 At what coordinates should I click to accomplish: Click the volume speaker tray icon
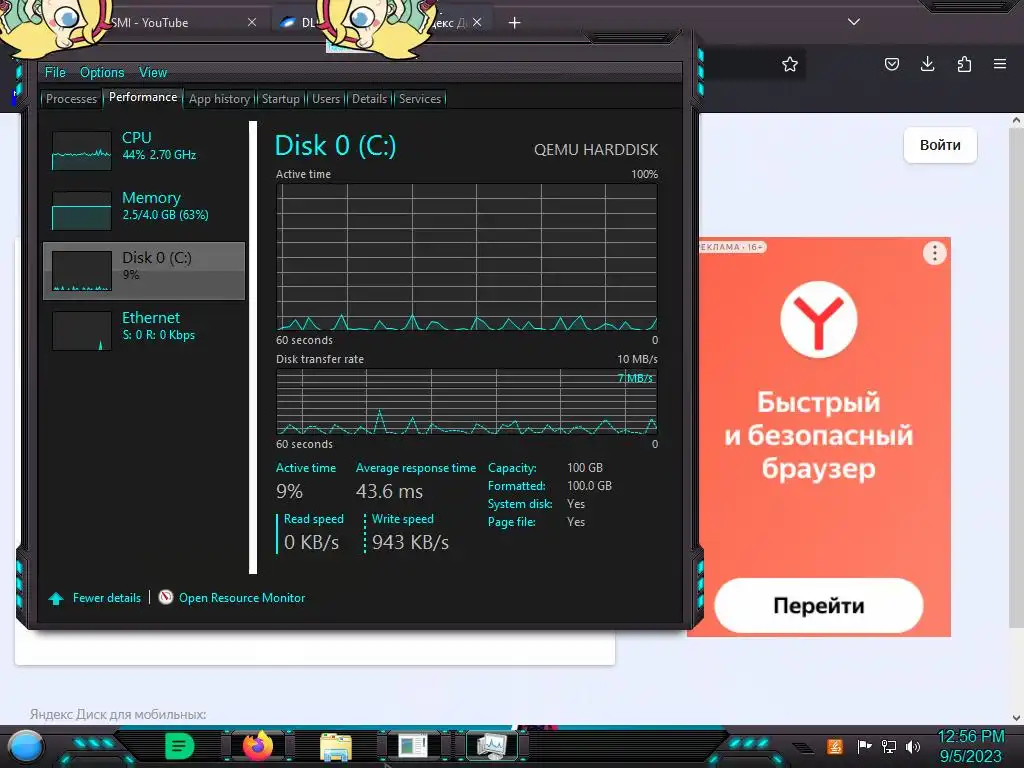(913, 746)
